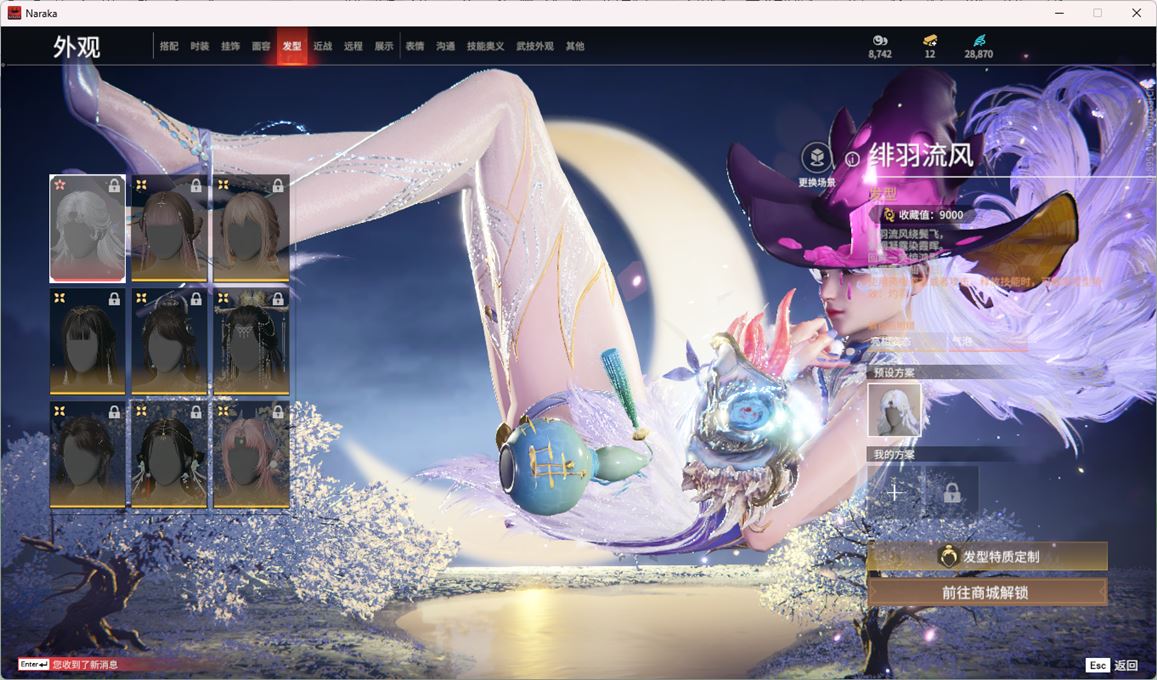1157x680 pixels.
Task: Select the 预设方案 preset hairstyle thumbnail
Action: tap(894, 410)
